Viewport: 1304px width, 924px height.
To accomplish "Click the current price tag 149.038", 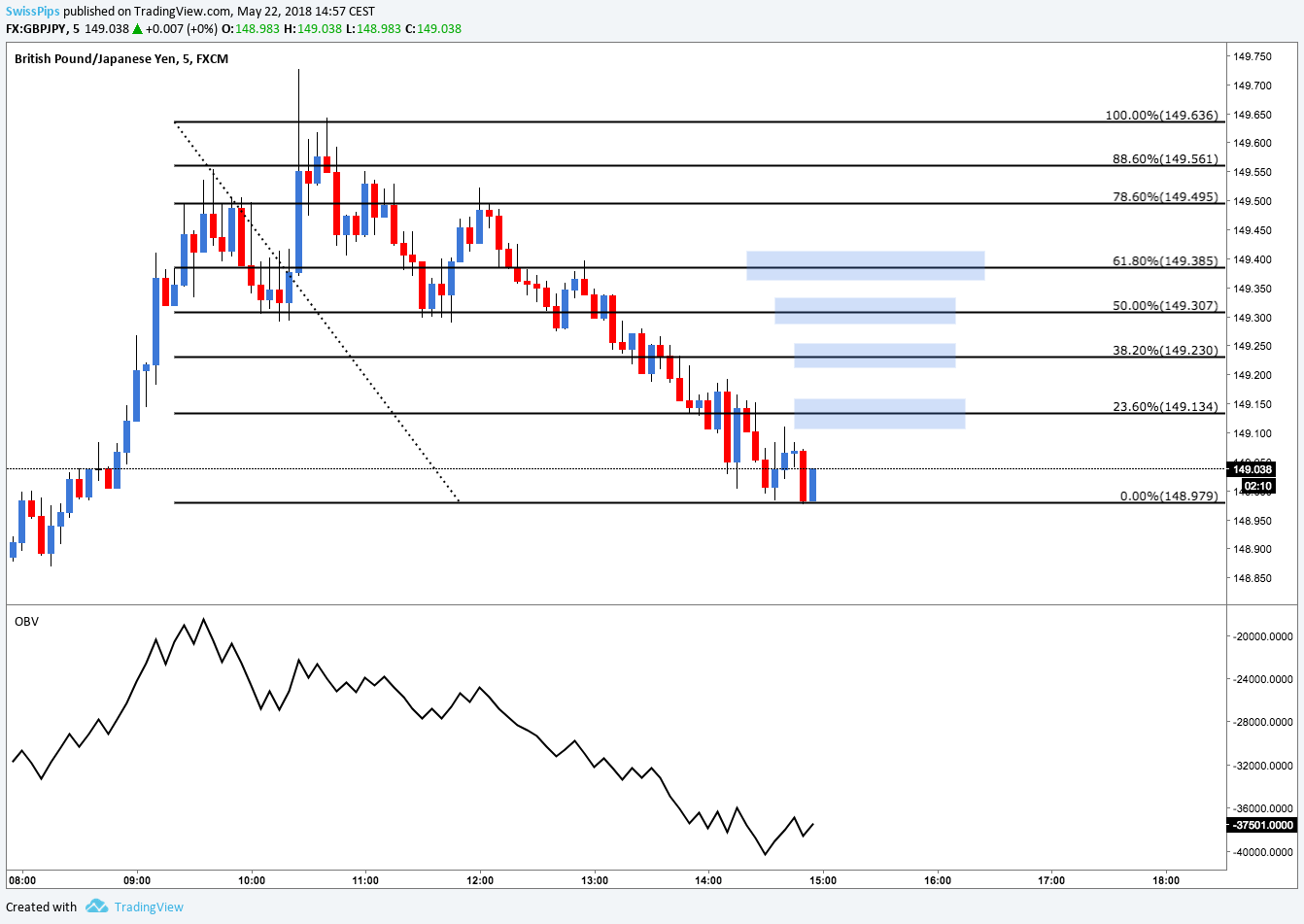I will [1253, 469].
